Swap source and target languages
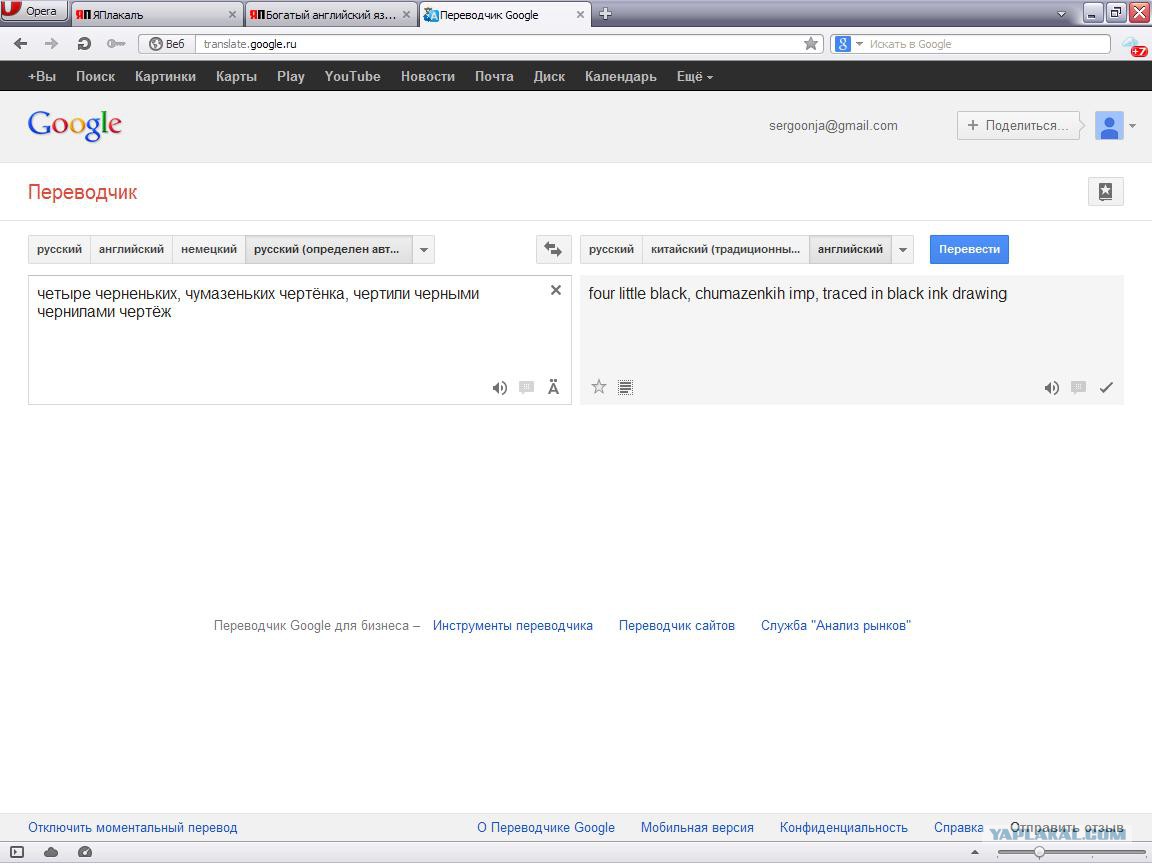Screen dimensions: 1152x864 click(553, 249)
